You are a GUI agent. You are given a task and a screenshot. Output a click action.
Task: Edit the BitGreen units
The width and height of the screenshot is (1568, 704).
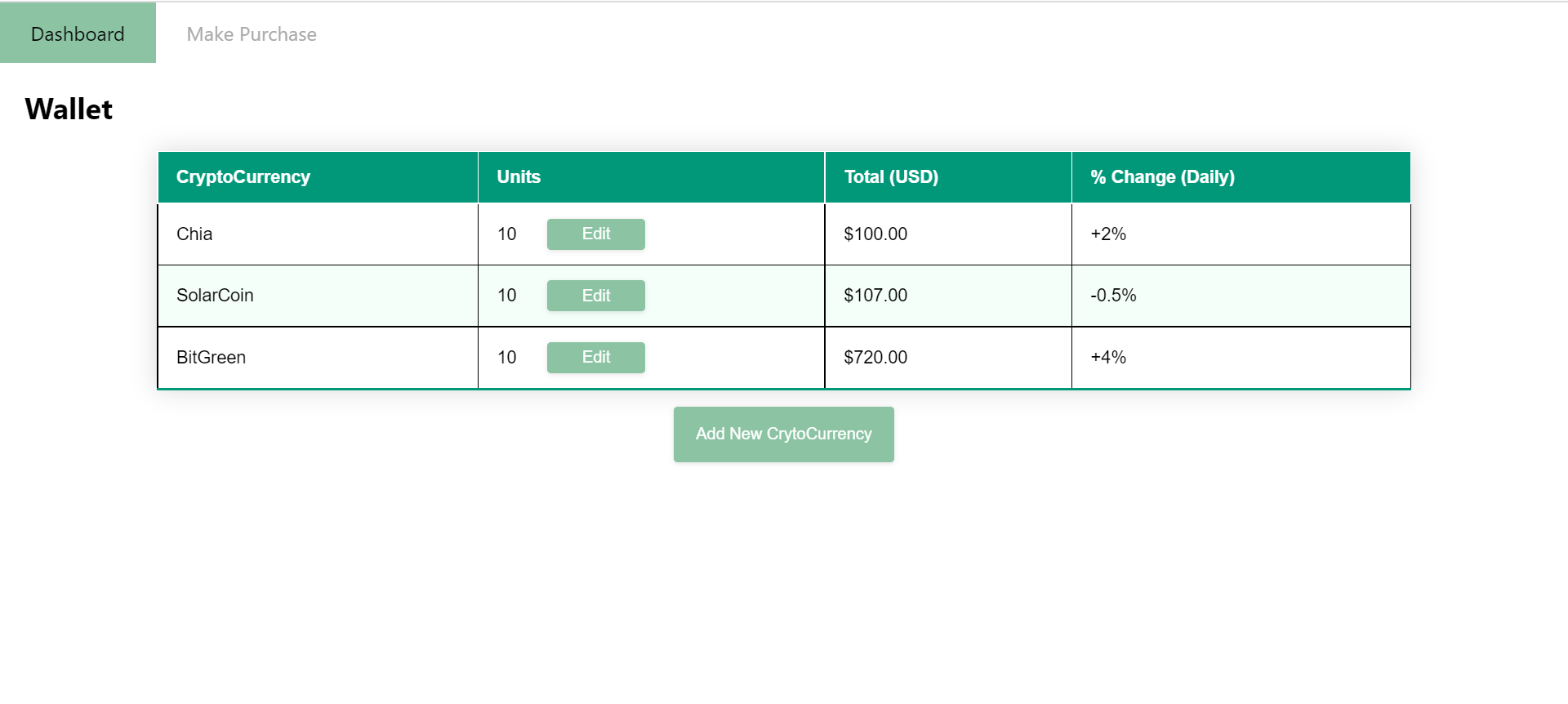[595, 358]
